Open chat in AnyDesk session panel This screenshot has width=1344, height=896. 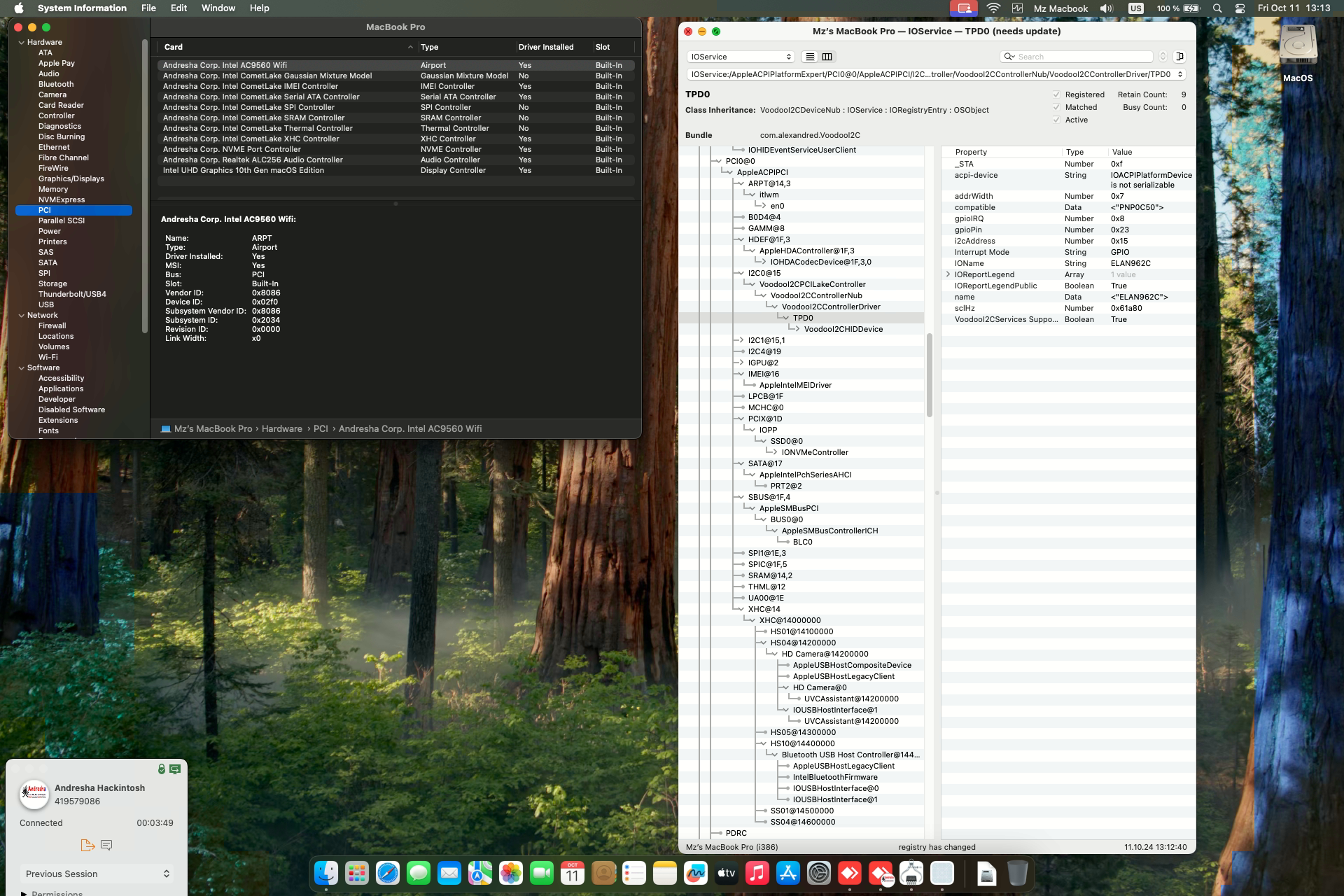[106, 845]
